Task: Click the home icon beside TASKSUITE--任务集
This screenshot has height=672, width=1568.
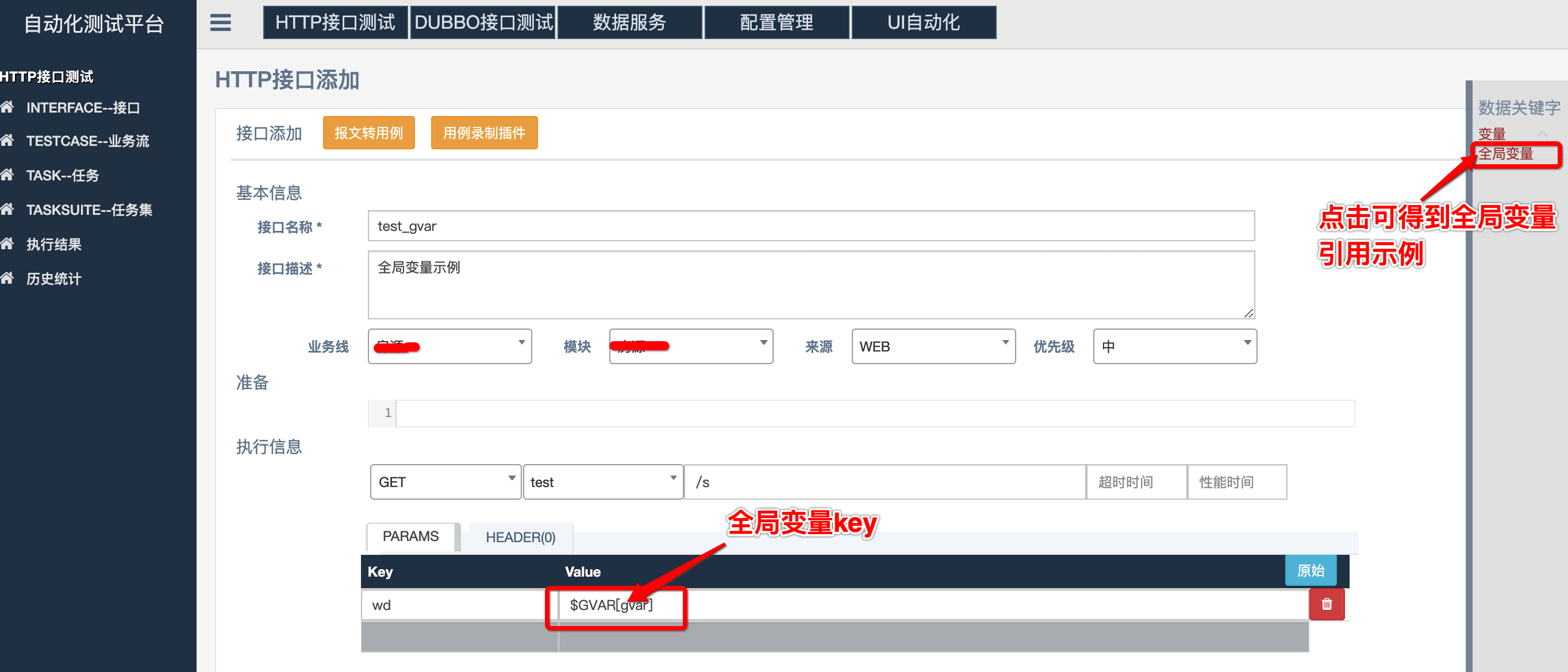Action: (x=7, y=209)
